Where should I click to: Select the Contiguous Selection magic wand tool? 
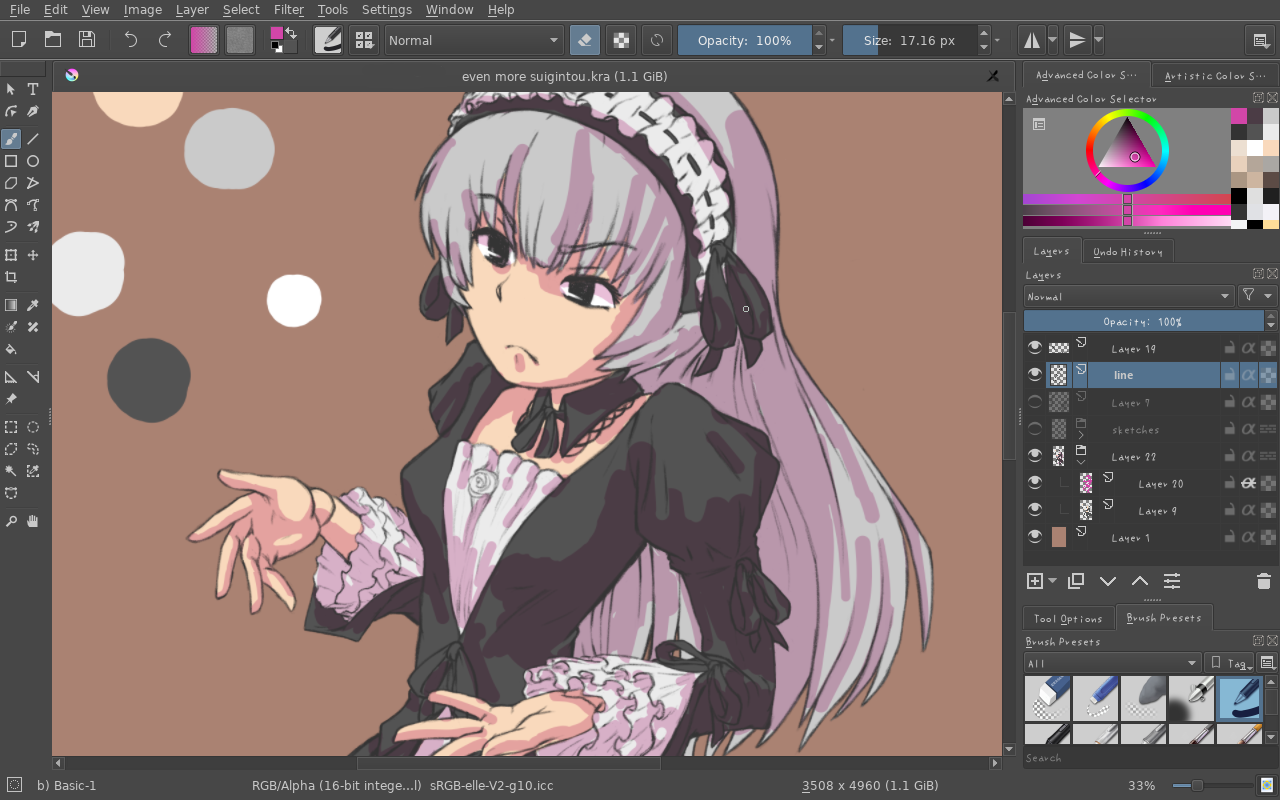point(11,471)
